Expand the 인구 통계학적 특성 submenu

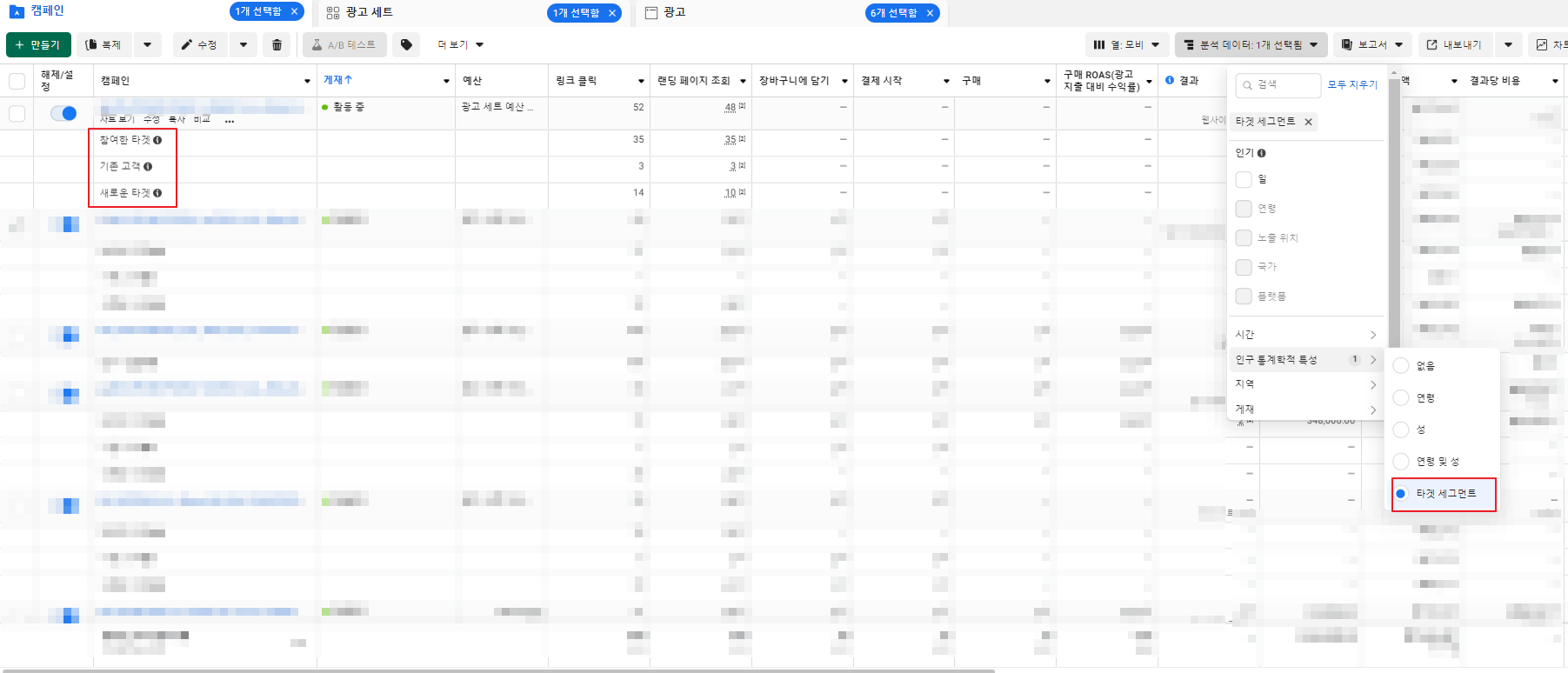click(1305, 359)
